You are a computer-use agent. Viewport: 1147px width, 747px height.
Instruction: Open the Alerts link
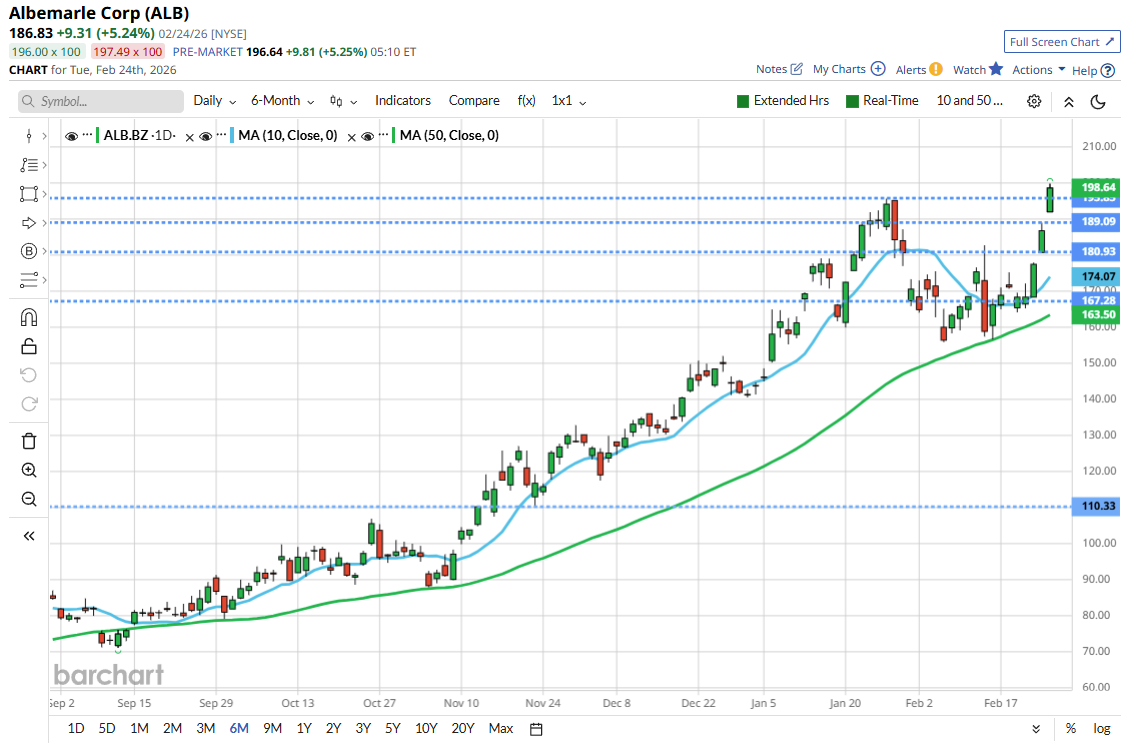pyautogui.click(x=918, y=70)
